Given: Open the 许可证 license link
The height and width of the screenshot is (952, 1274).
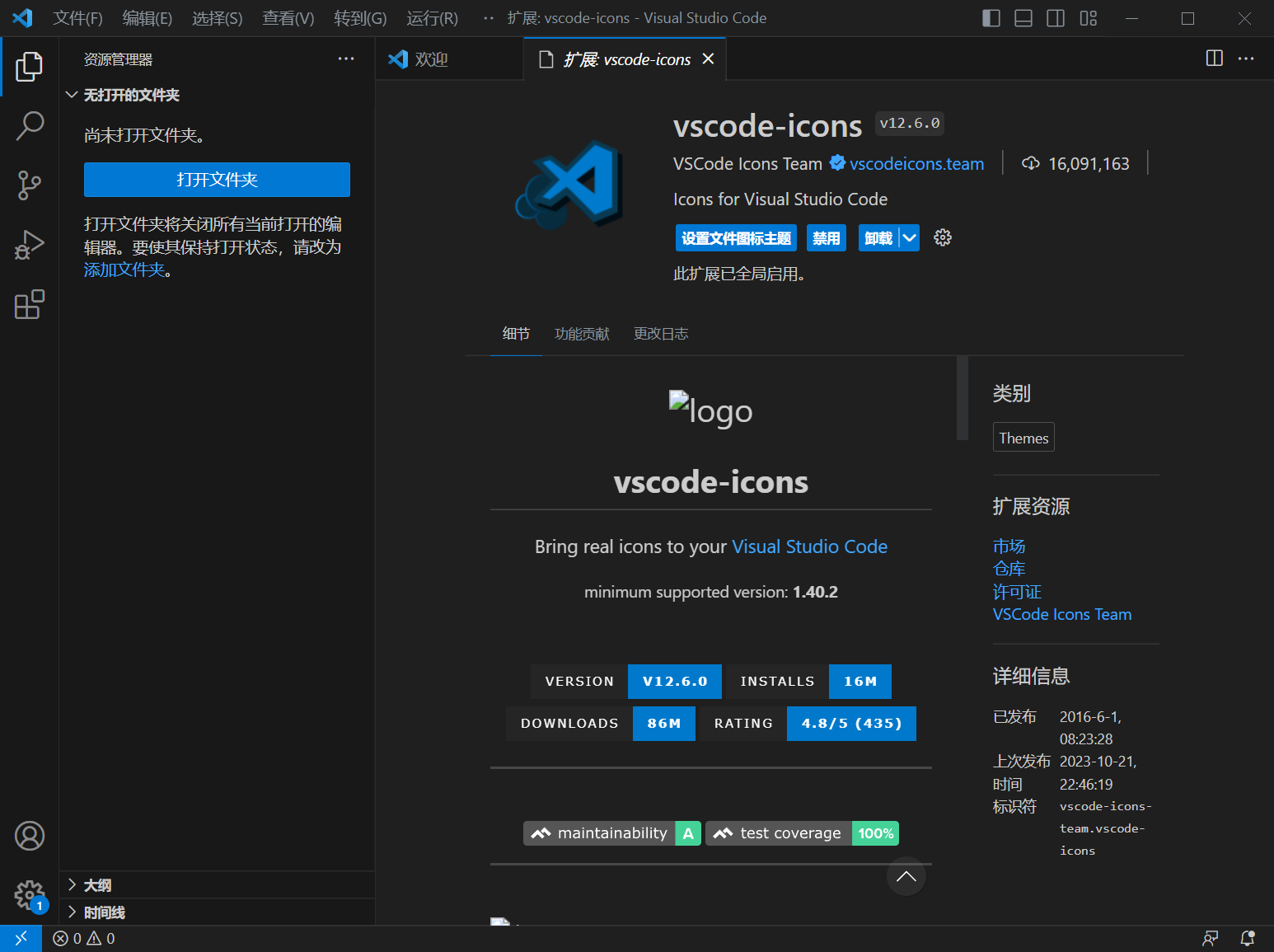Looking at the screenshot, I should 1017,592.
